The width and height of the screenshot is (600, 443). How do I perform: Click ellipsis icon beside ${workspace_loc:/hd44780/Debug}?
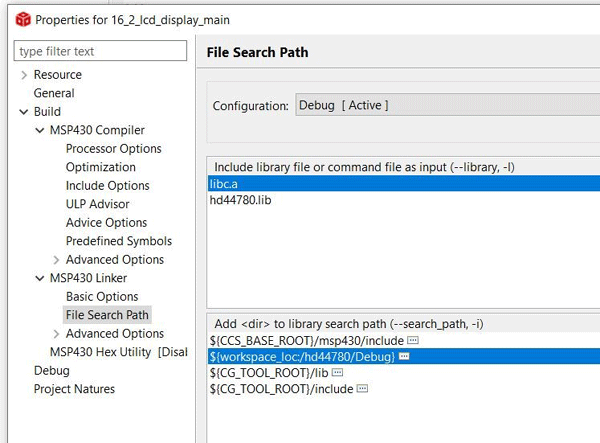(403, 356)
